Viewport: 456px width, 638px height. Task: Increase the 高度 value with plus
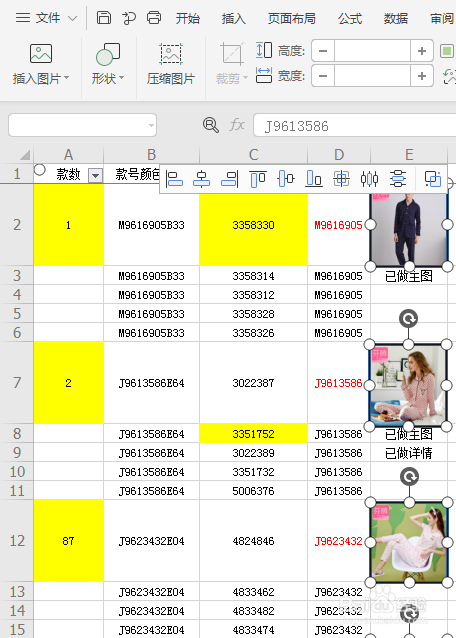(421, 51)
